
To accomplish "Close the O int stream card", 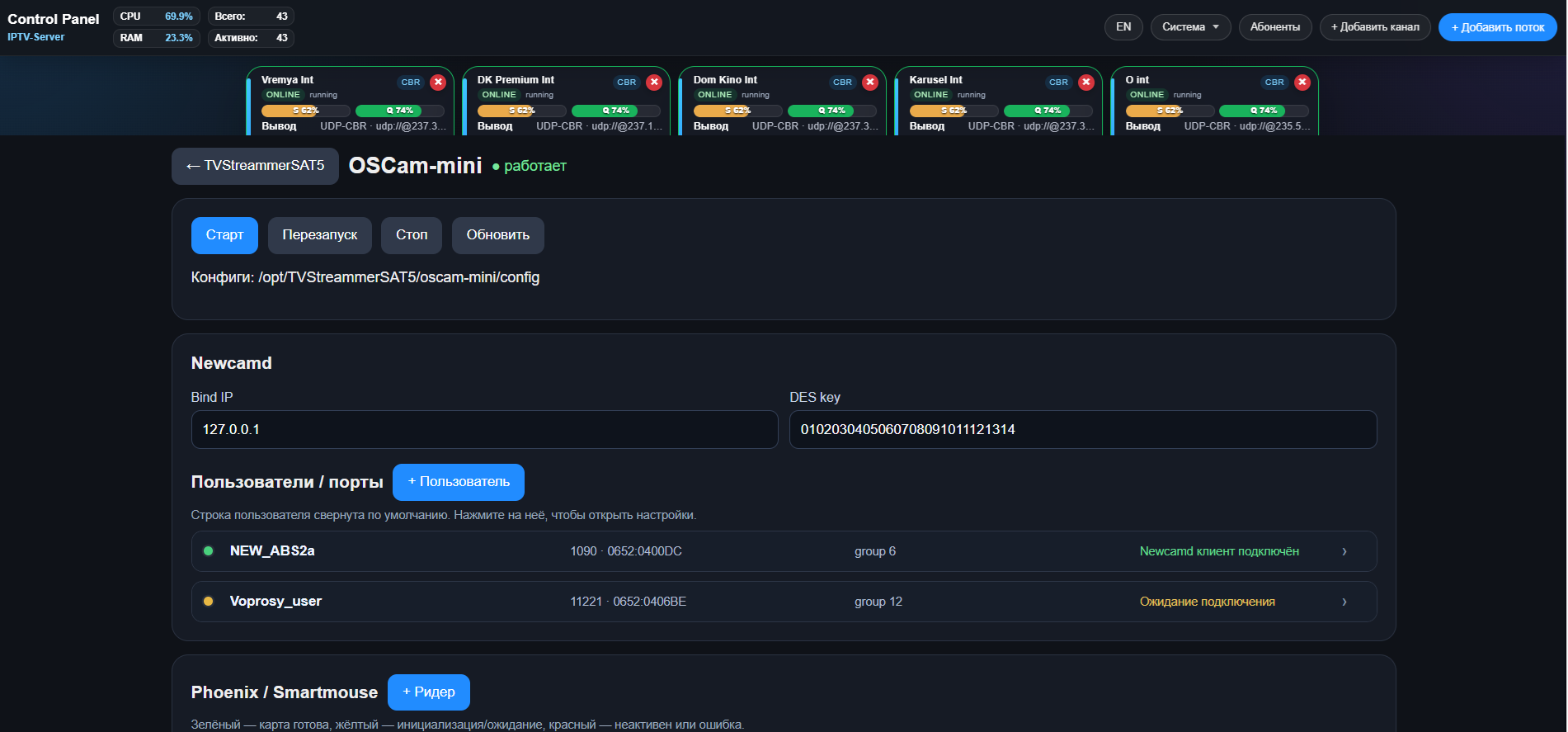I will 1302,82.
